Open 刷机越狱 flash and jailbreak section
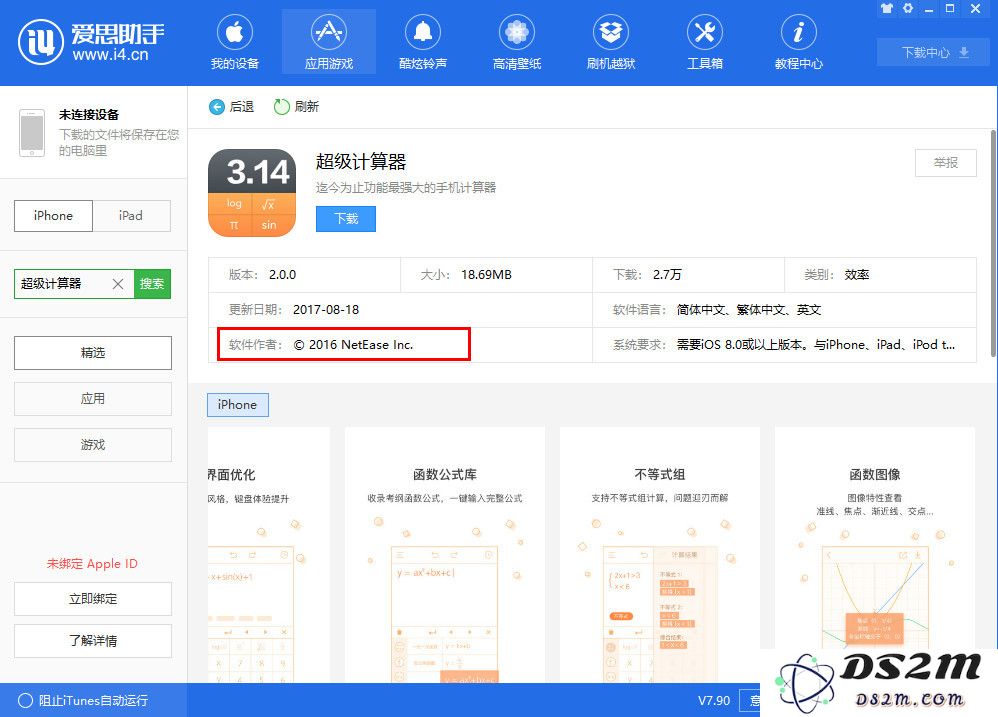 (611, 43)
